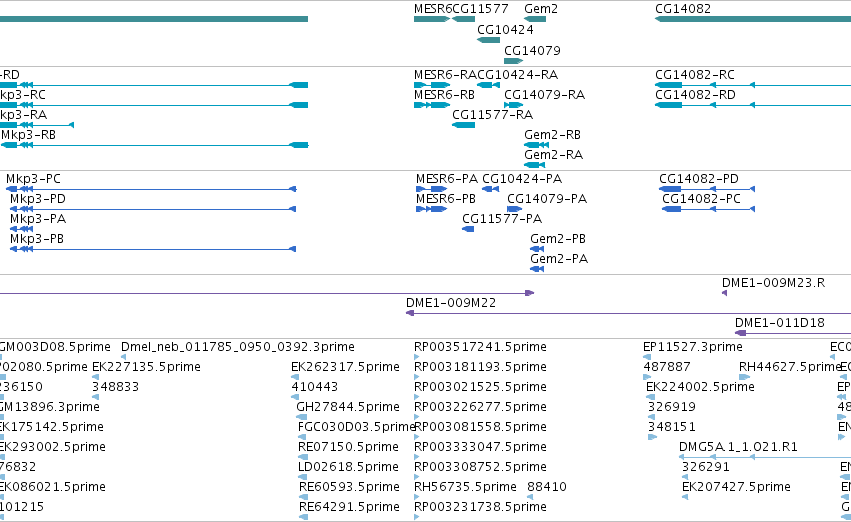
Task: Click protein Gem2-PA
Action: coord(537,269)
